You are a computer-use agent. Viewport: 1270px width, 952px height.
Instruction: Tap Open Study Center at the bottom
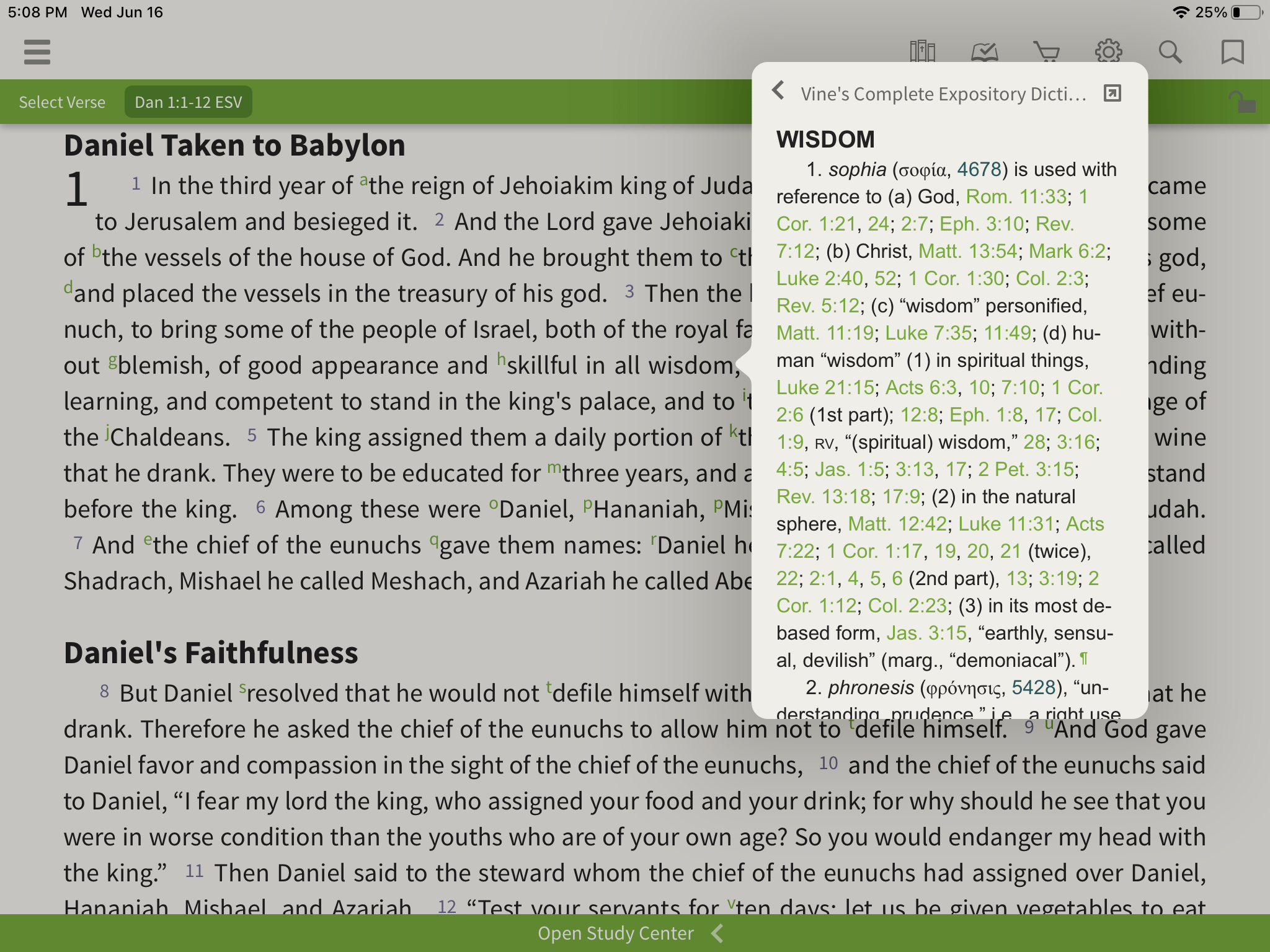click(615, 933)
